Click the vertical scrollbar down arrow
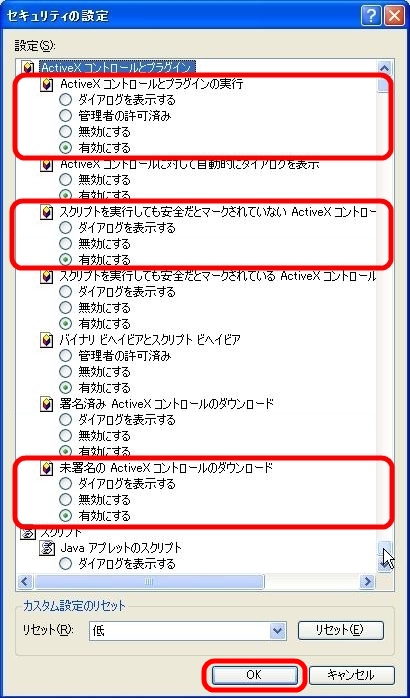The image size is (410, 698). tap(383, 565)
